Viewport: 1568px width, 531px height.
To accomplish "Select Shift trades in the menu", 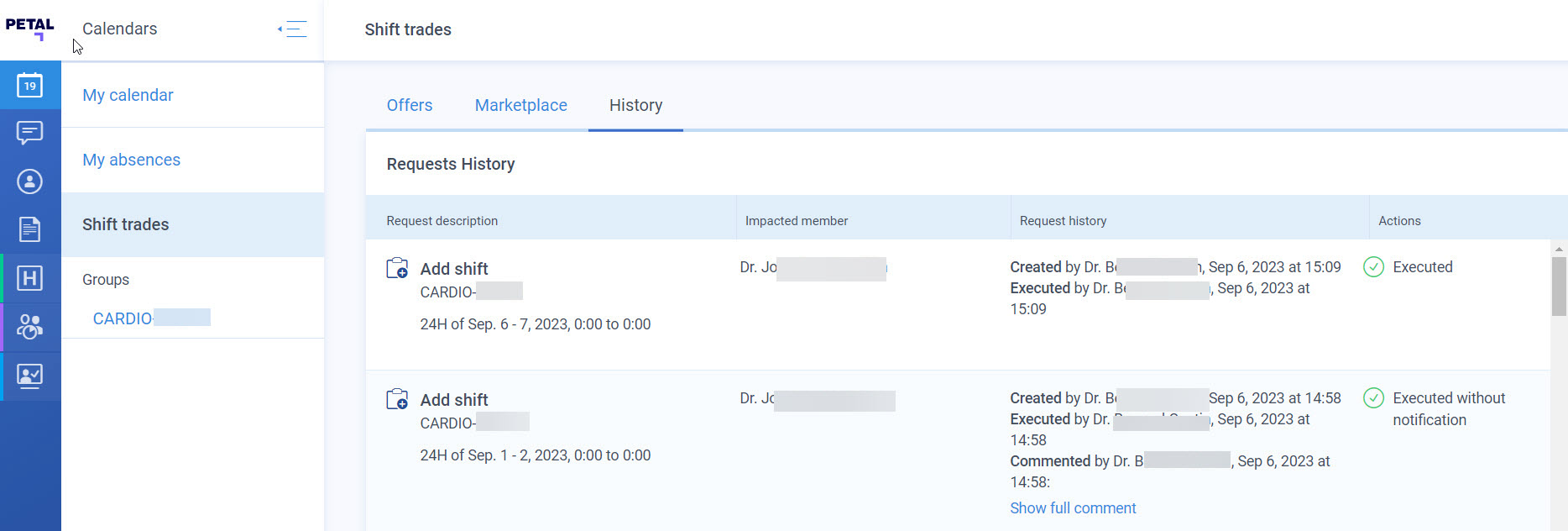I will coord(193,224).
